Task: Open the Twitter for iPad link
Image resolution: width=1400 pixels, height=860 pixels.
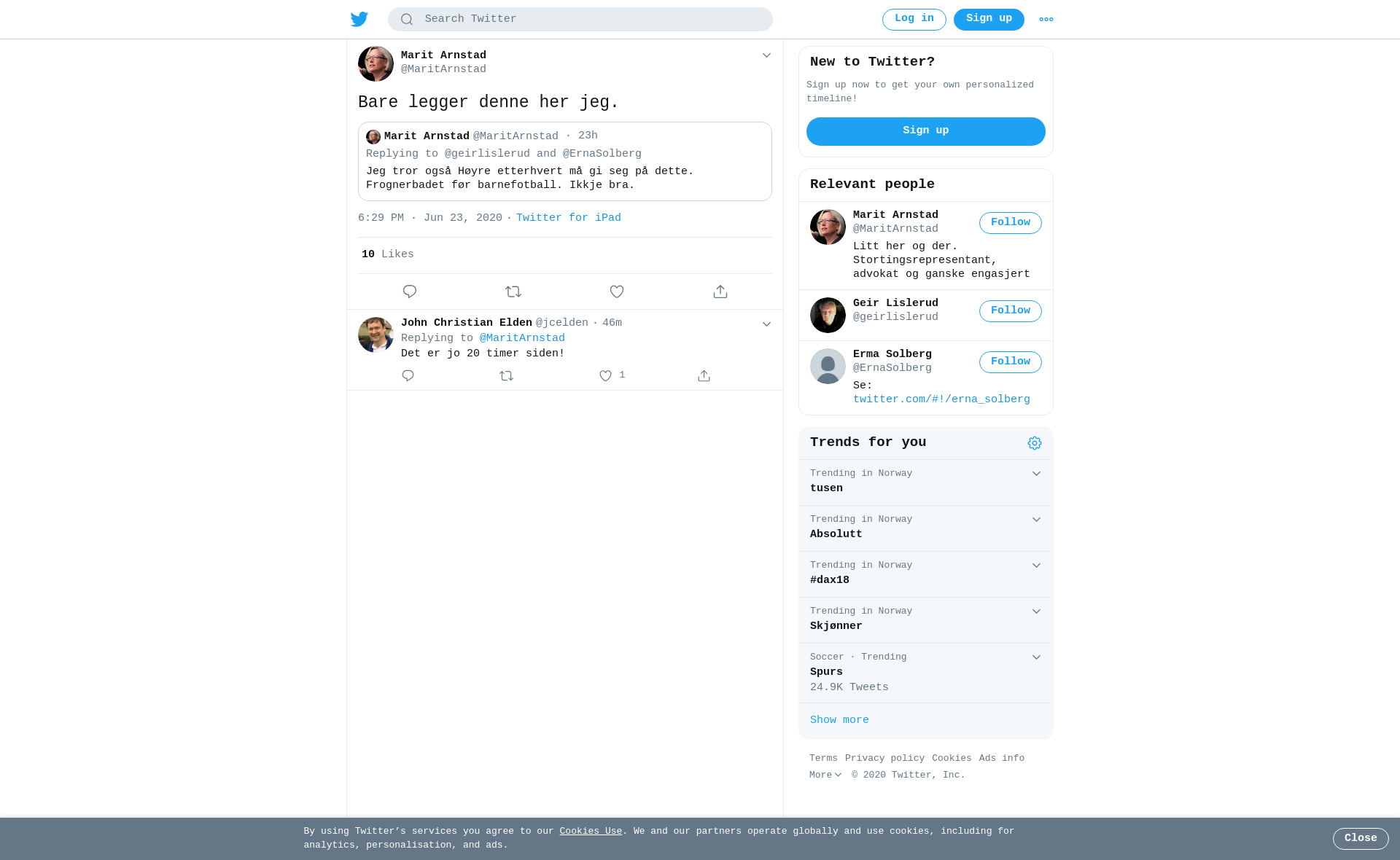Action: pos(569,218)
